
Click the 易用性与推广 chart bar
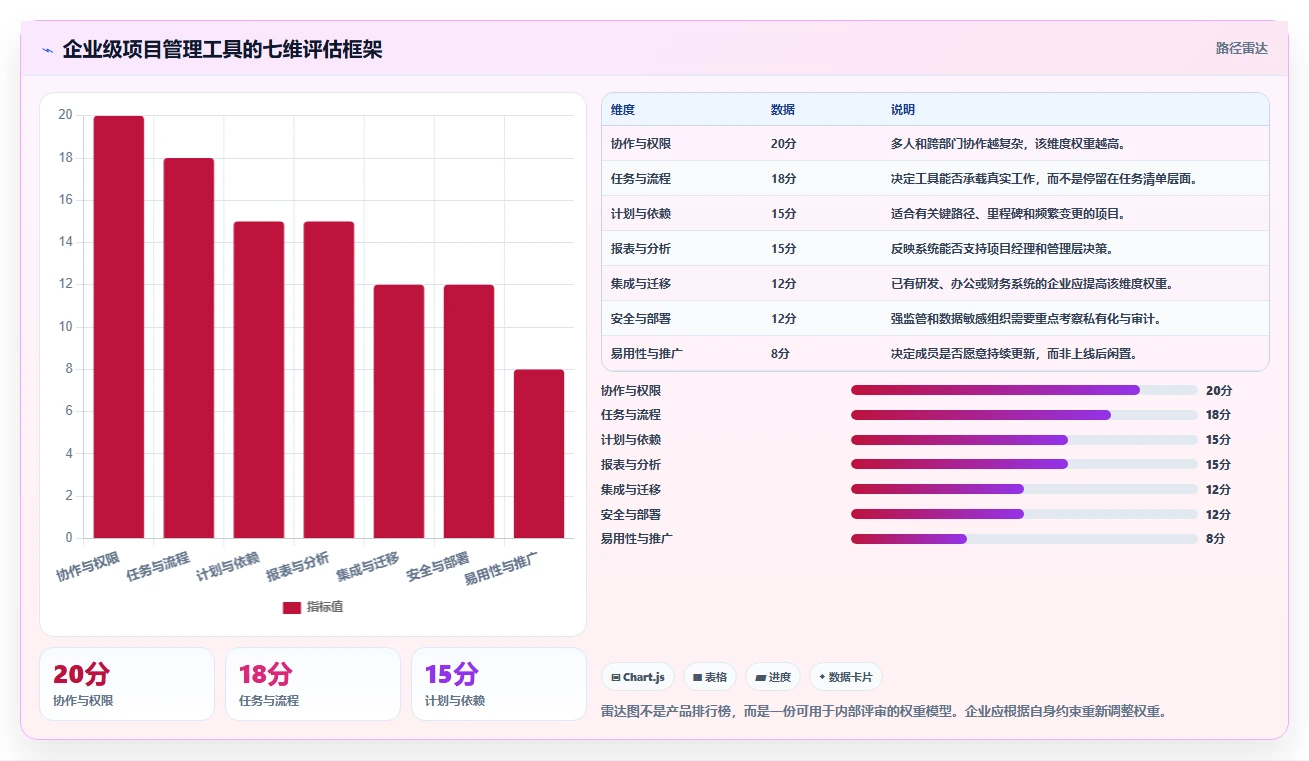coord(539,454)
